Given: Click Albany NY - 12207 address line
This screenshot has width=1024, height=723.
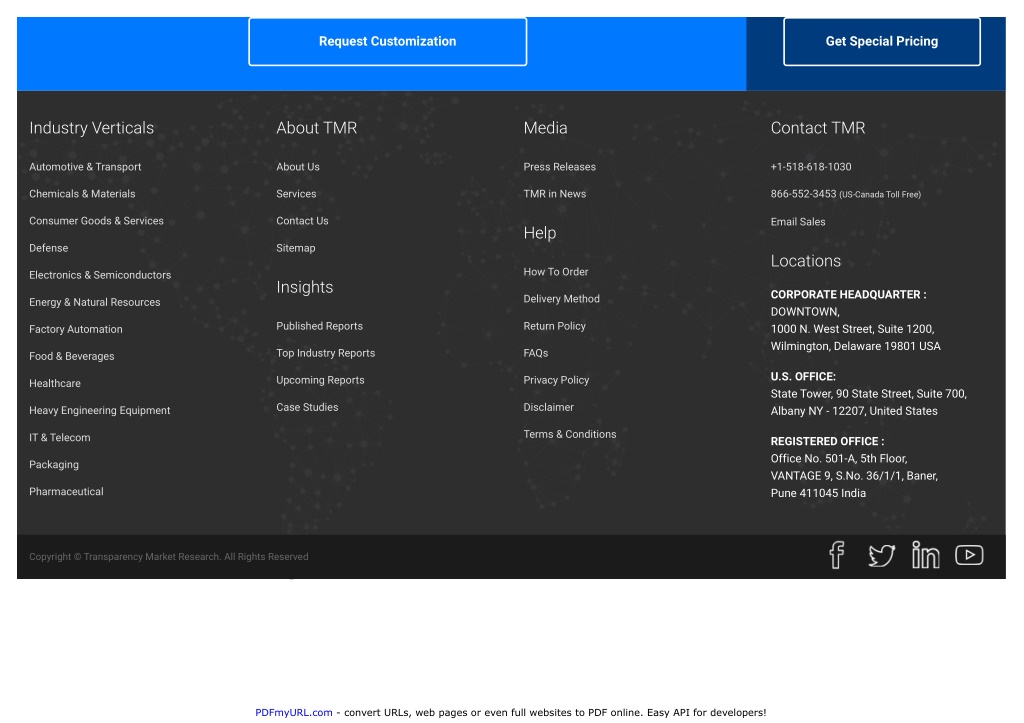Looking at the screenshot, I should pos(854,411).
